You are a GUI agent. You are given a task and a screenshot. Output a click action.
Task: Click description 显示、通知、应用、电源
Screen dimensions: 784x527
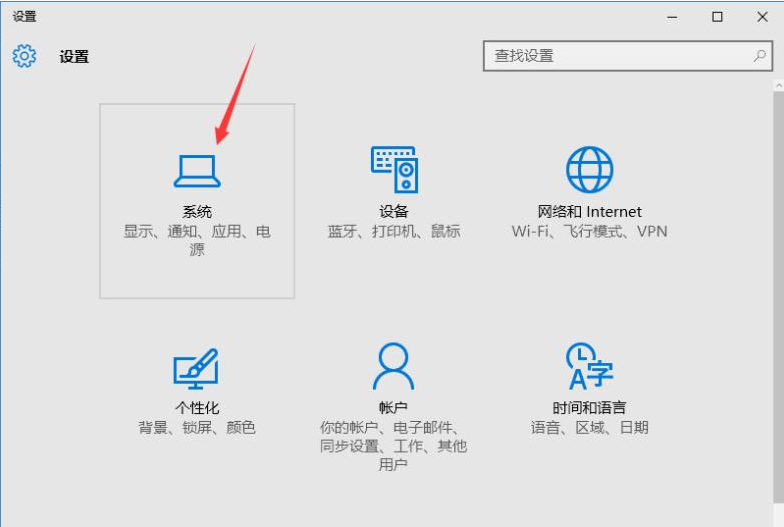pos(197,240)
